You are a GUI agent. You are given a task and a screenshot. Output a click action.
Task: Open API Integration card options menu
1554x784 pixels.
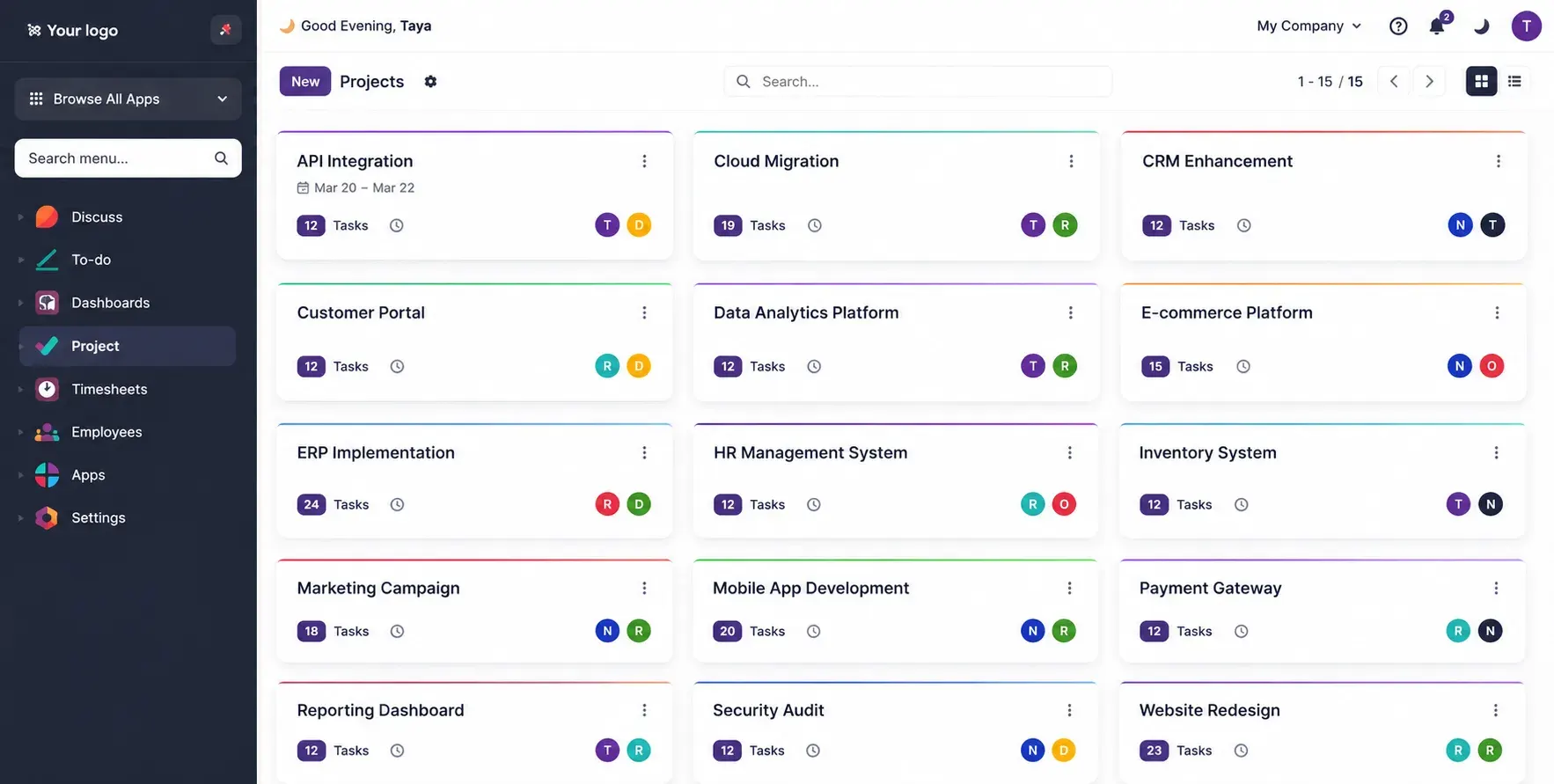(644, 161)
